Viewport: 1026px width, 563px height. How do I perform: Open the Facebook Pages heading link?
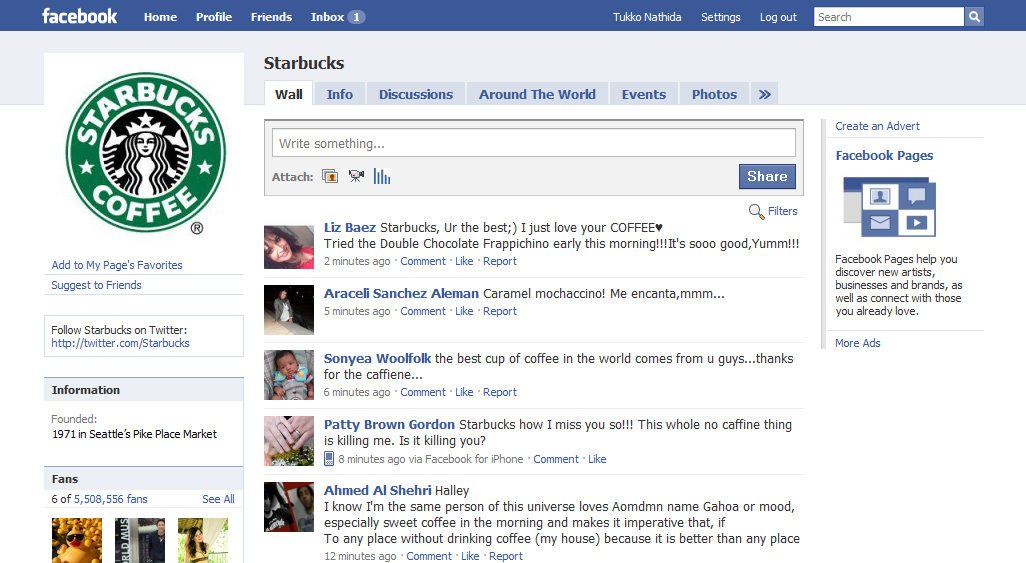[884, 155]
